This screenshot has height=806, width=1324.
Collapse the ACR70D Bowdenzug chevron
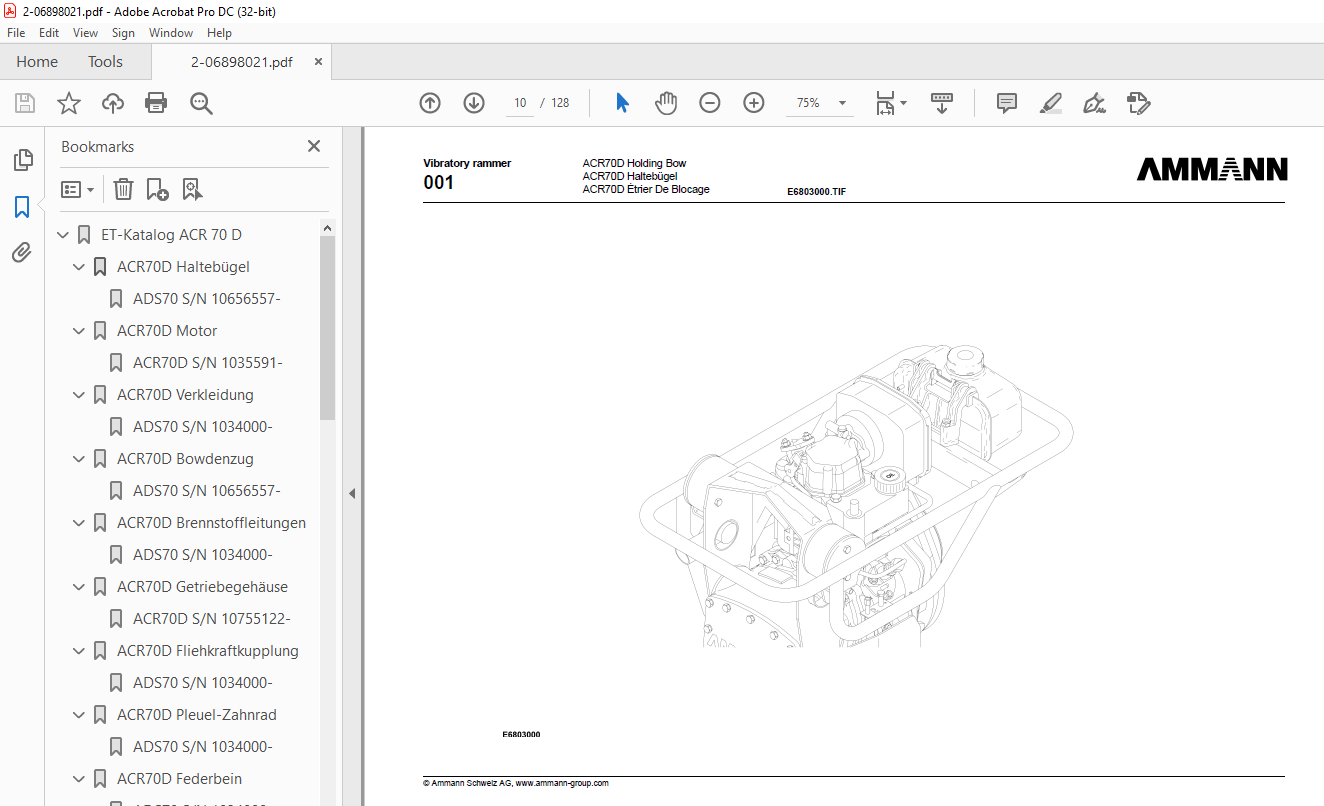coord(79,459)
